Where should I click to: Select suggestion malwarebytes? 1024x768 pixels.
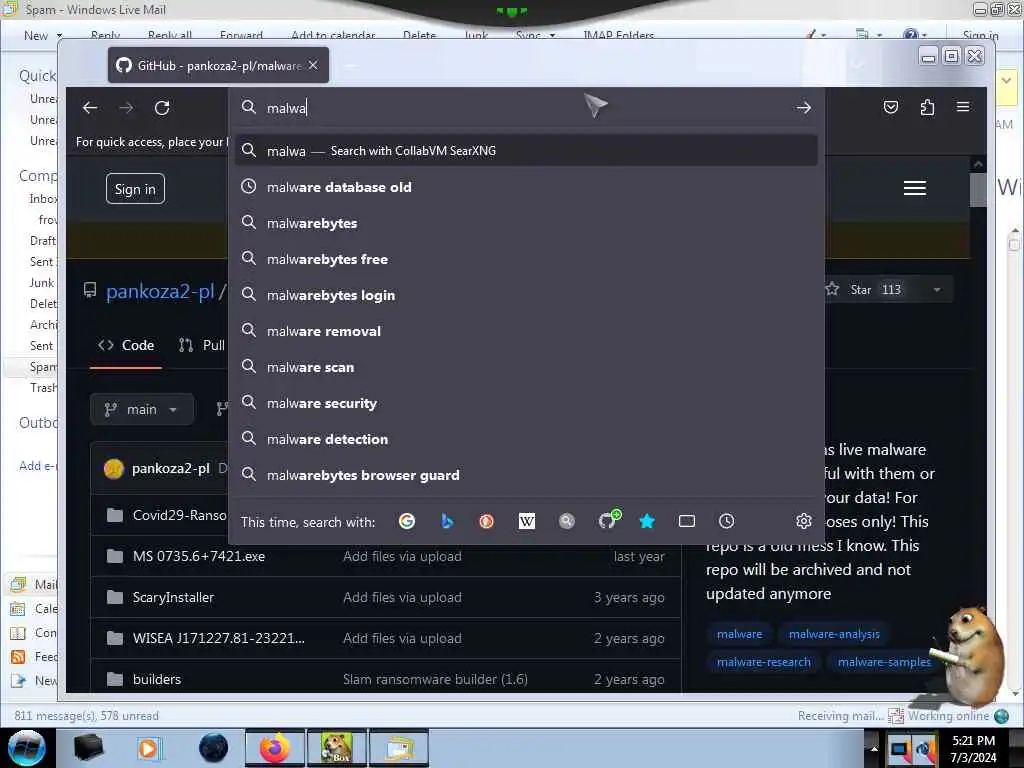pyautogui.click(x=526, y=223)
